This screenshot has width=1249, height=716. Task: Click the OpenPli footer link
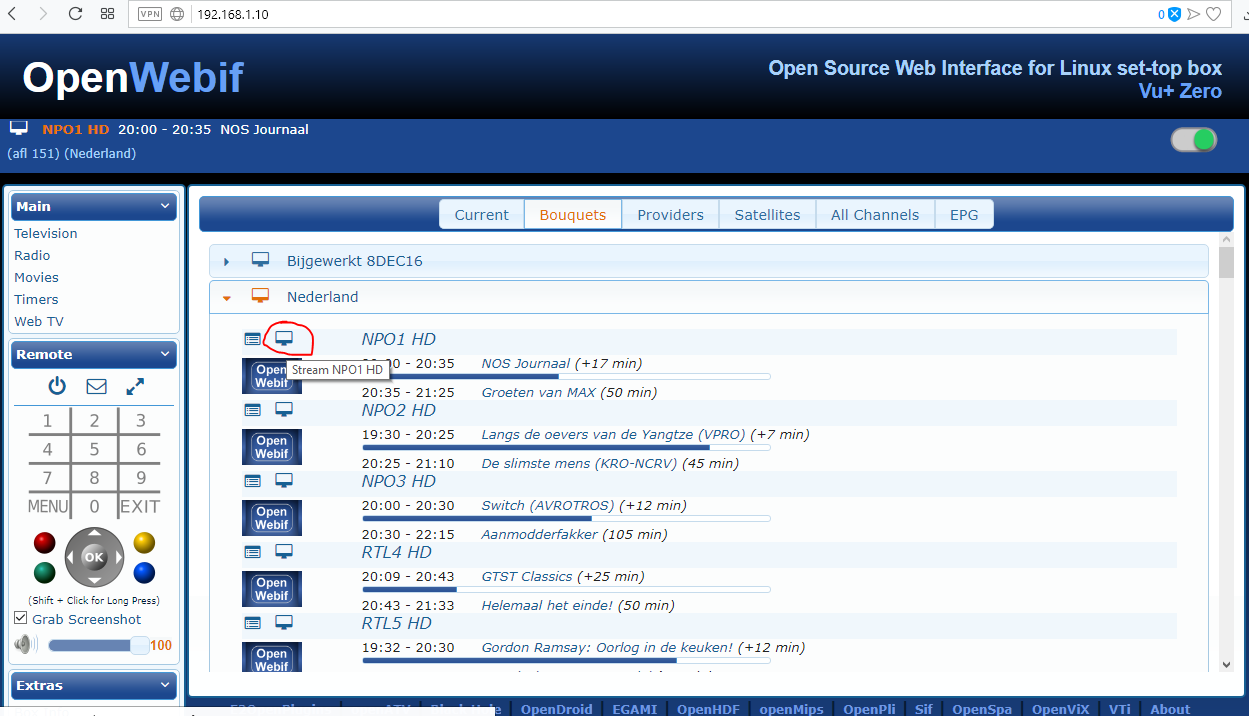point(869,709)
